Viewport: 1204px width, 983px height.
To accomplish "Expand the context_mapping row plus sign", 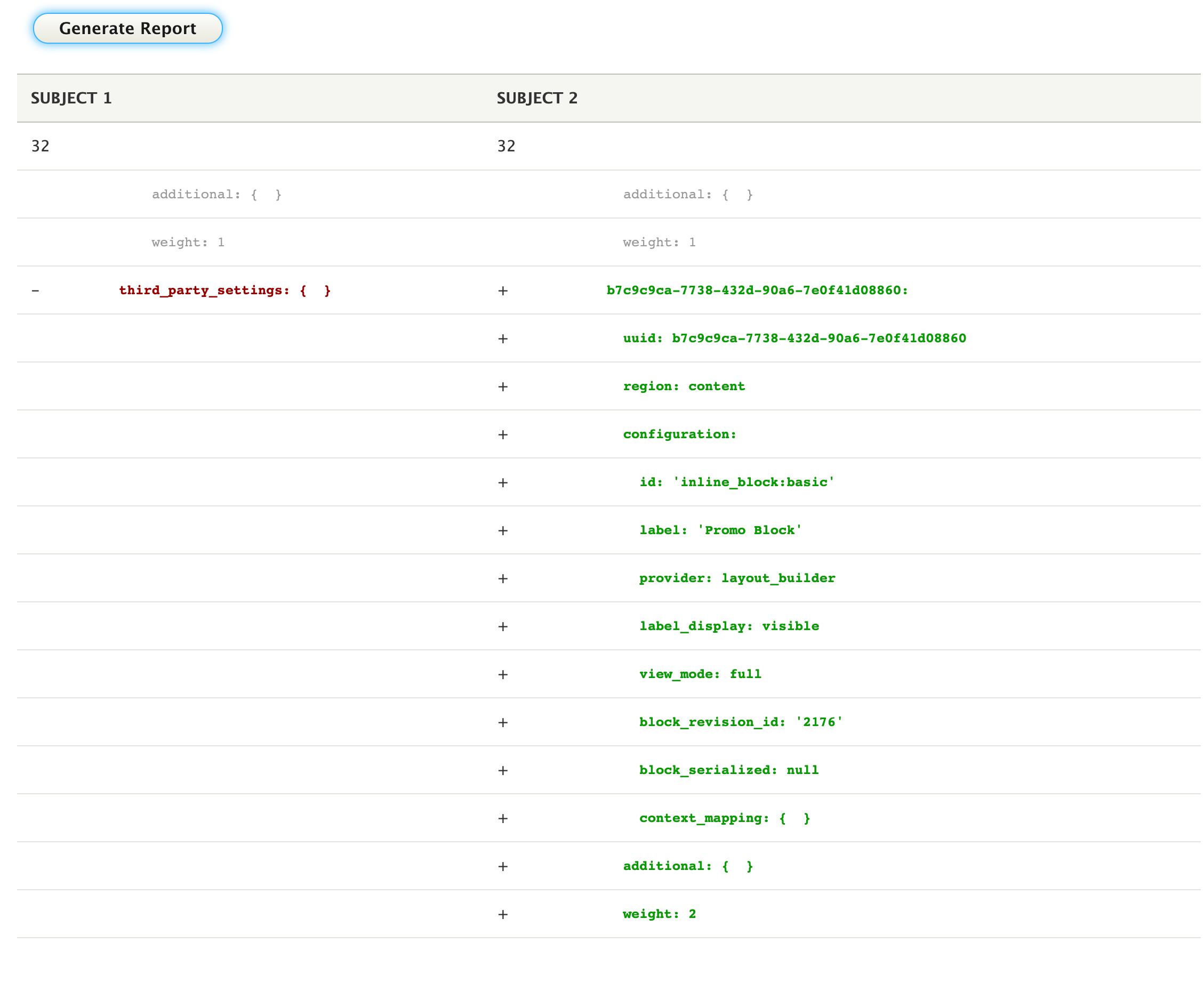I will click(503, 818).
